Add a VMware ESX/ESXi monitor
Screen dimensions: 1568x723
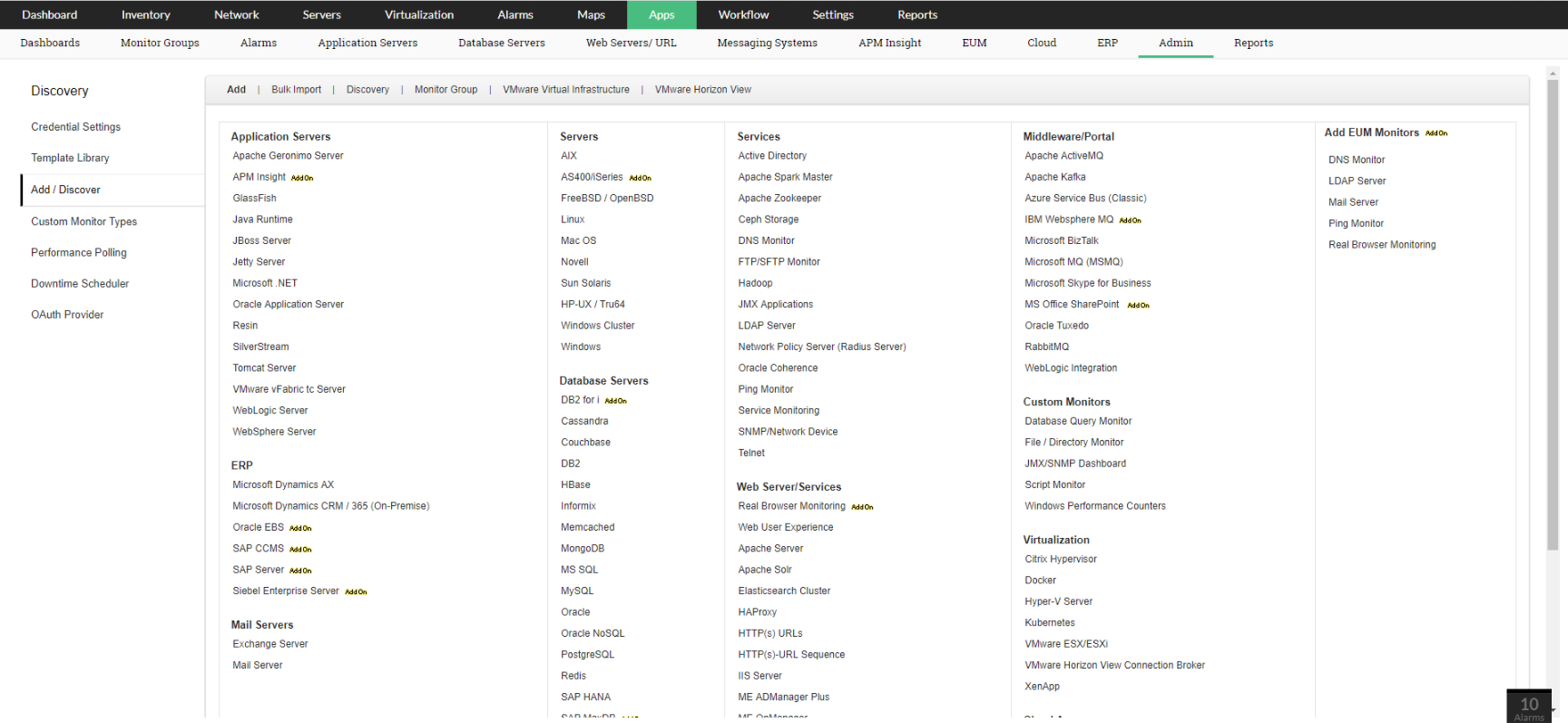(1066, 644)
